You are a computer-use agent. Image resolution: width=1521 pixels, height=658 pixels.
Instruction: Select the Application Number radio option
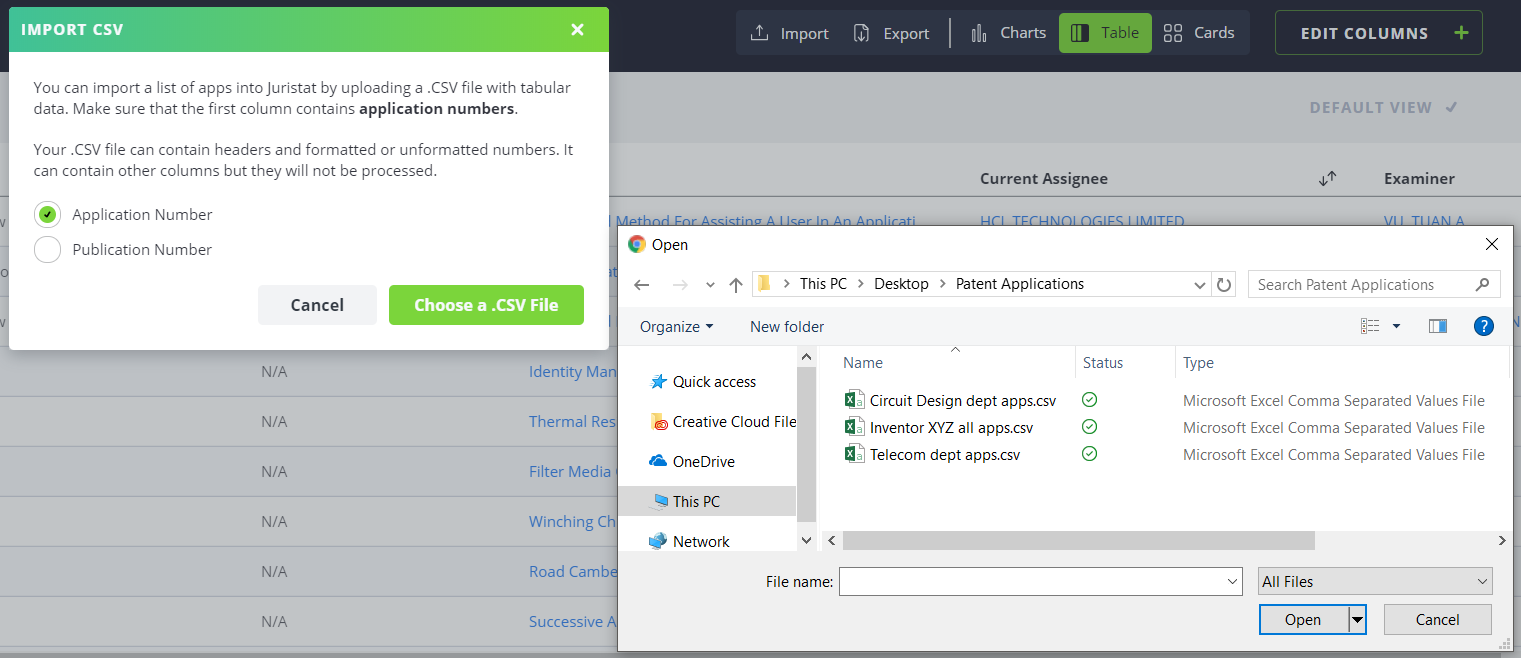[x=47, y=214]
